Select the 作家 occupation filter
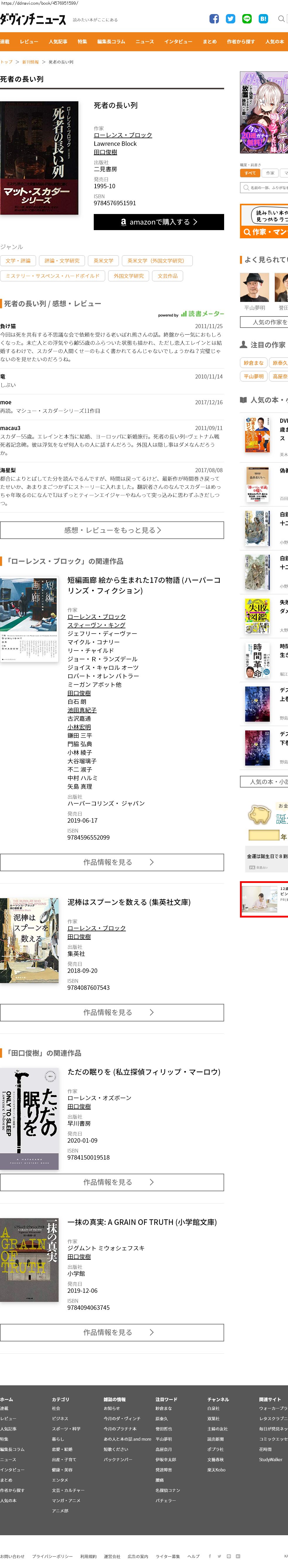The image size is (288, 1568). pyautogui.click(x=270, y=173)
